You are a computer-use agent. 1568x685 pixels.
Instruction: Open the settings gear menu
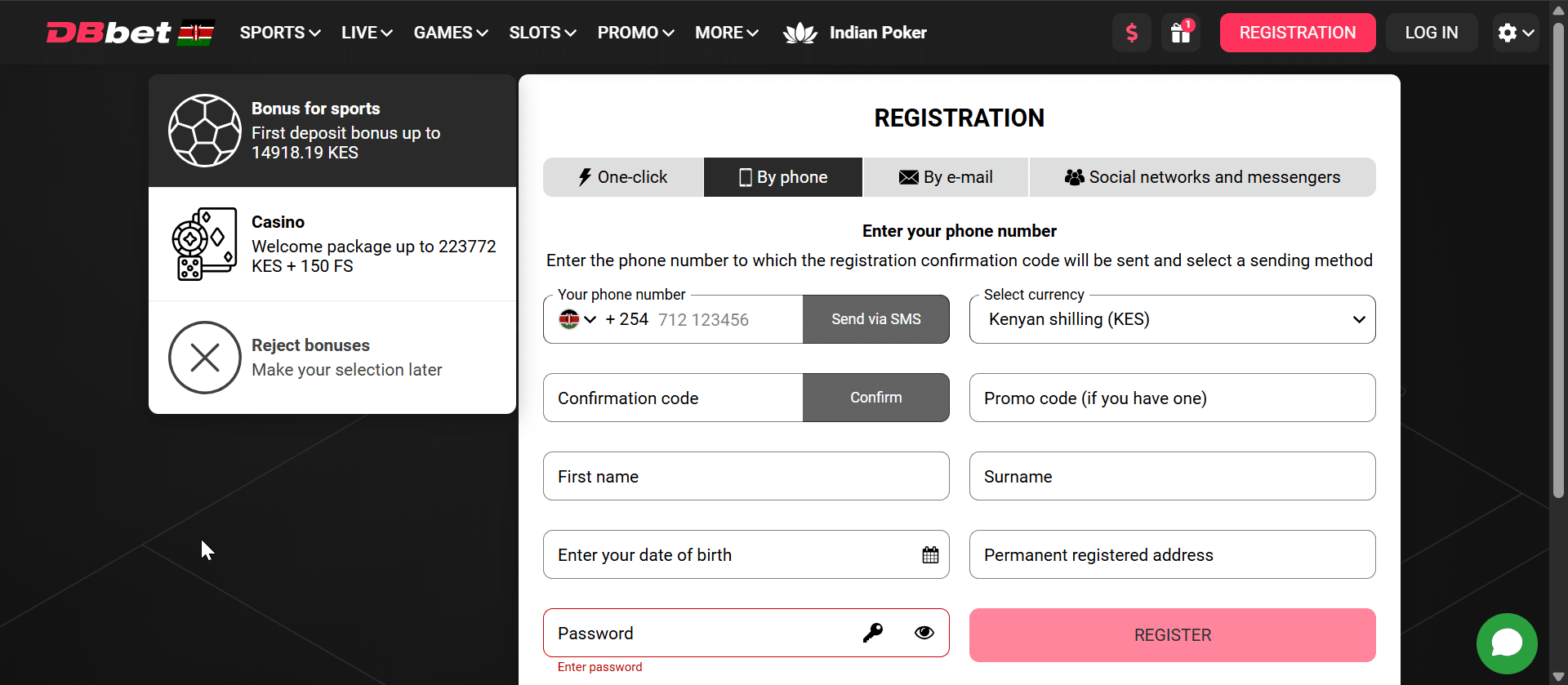(1515, 33)
